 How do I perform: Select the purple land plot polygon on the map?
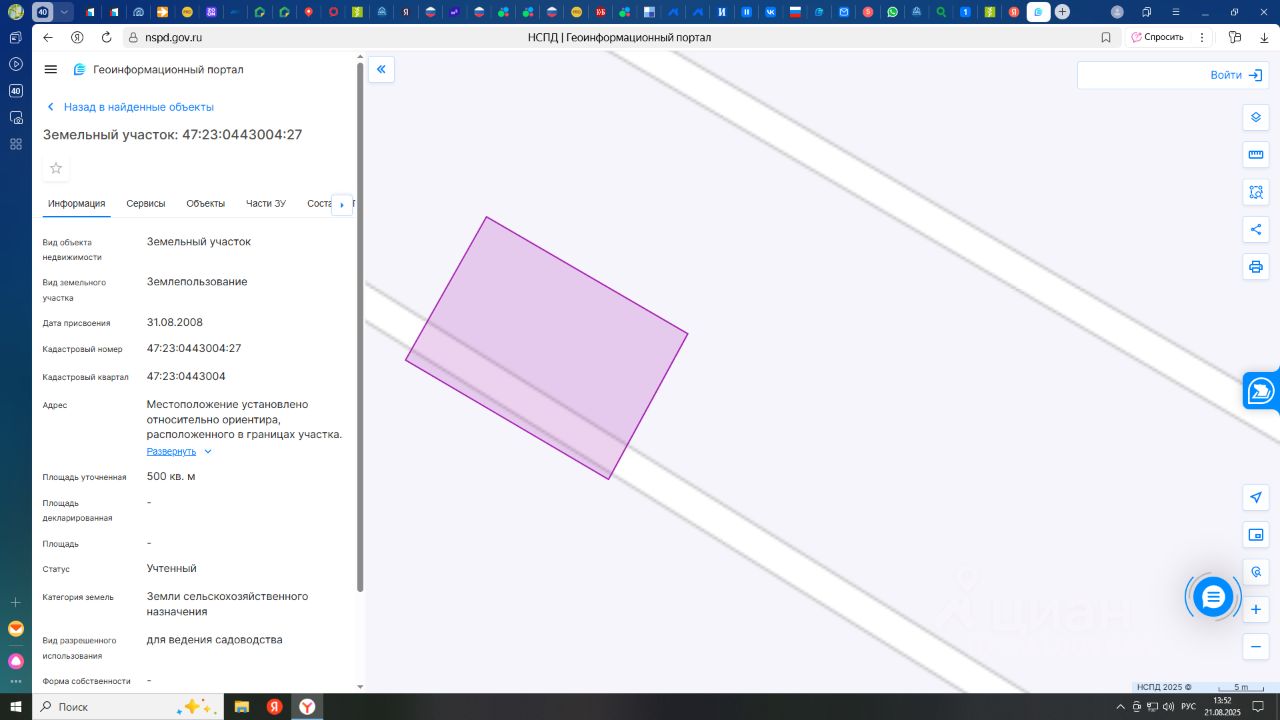tap(547, 347)
